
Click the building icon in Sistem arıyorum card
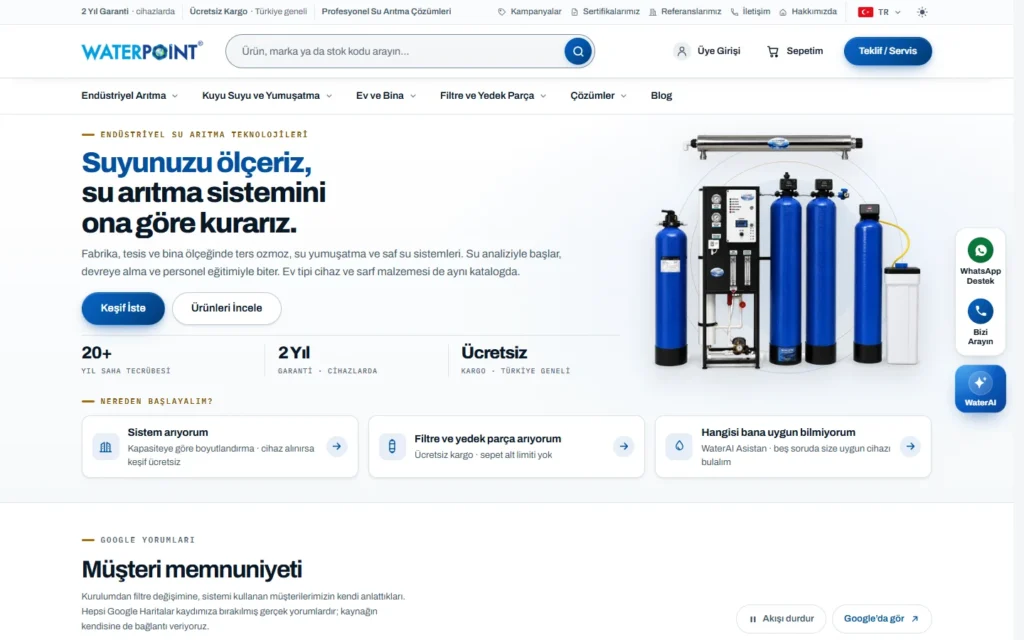[106, 447]
